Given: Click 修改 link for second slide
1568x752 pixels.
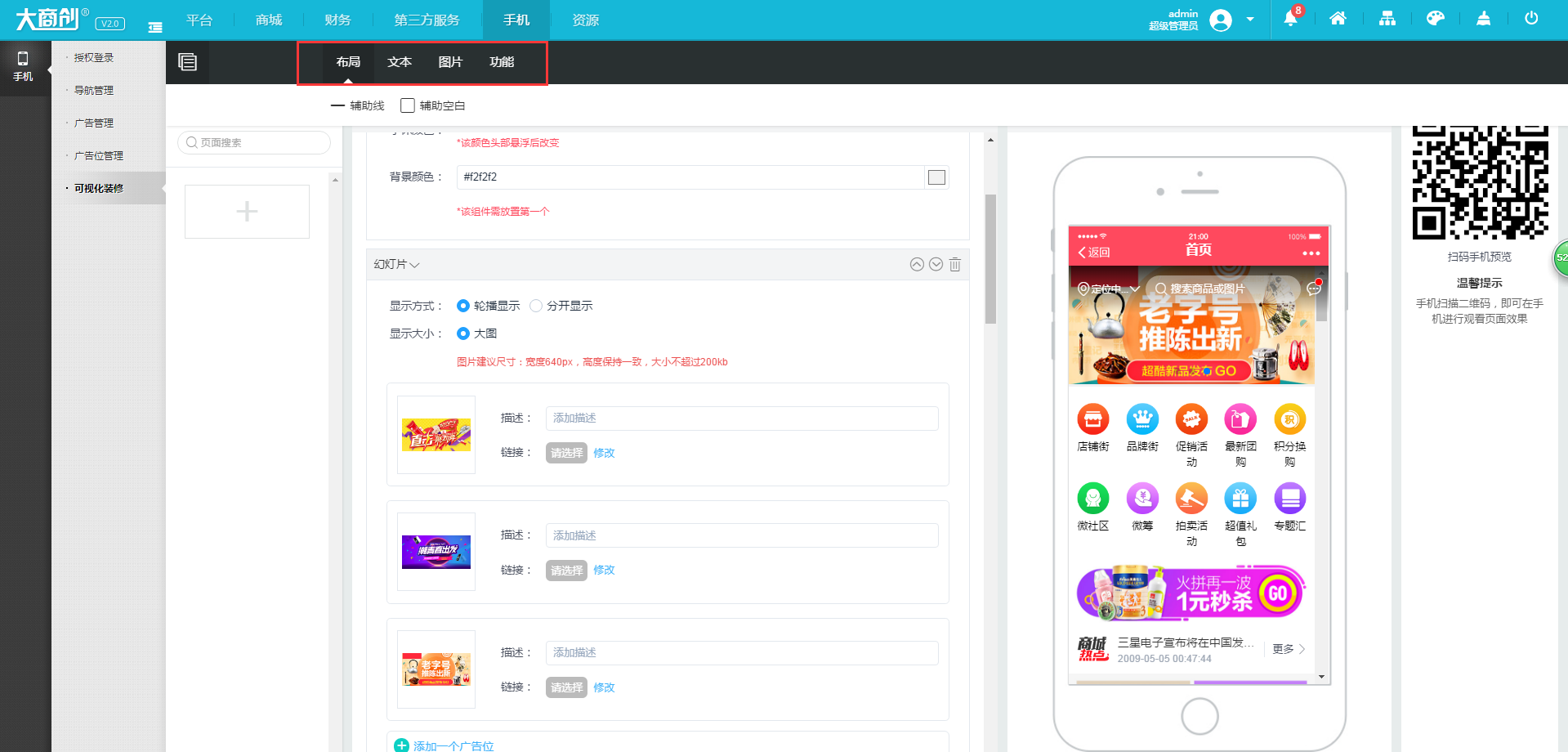Looking at the screenshot, I should [x=604, y=570].
